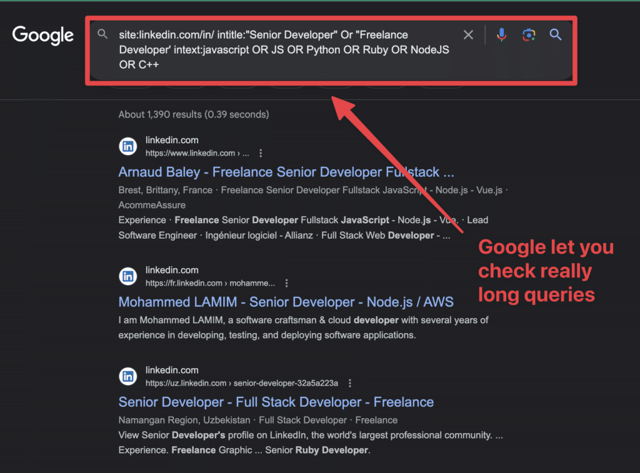This screenshot has width=640, height=473.
Task: Click the 'View Senior Developer's profile' snippet
Action: click(x=311, y=435)
